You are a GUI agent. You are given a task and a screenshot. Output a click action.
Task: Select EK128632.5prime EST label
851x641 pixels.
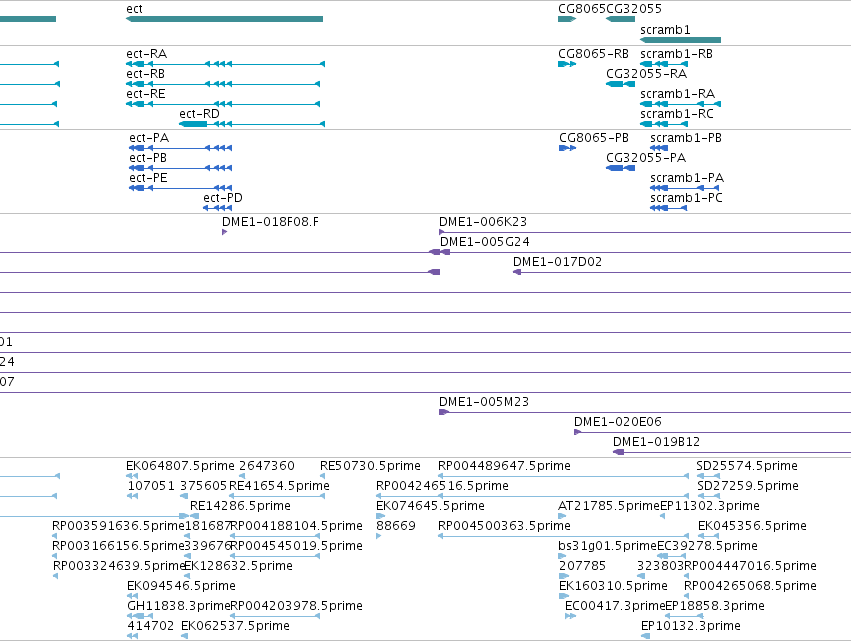coord(239,567)
